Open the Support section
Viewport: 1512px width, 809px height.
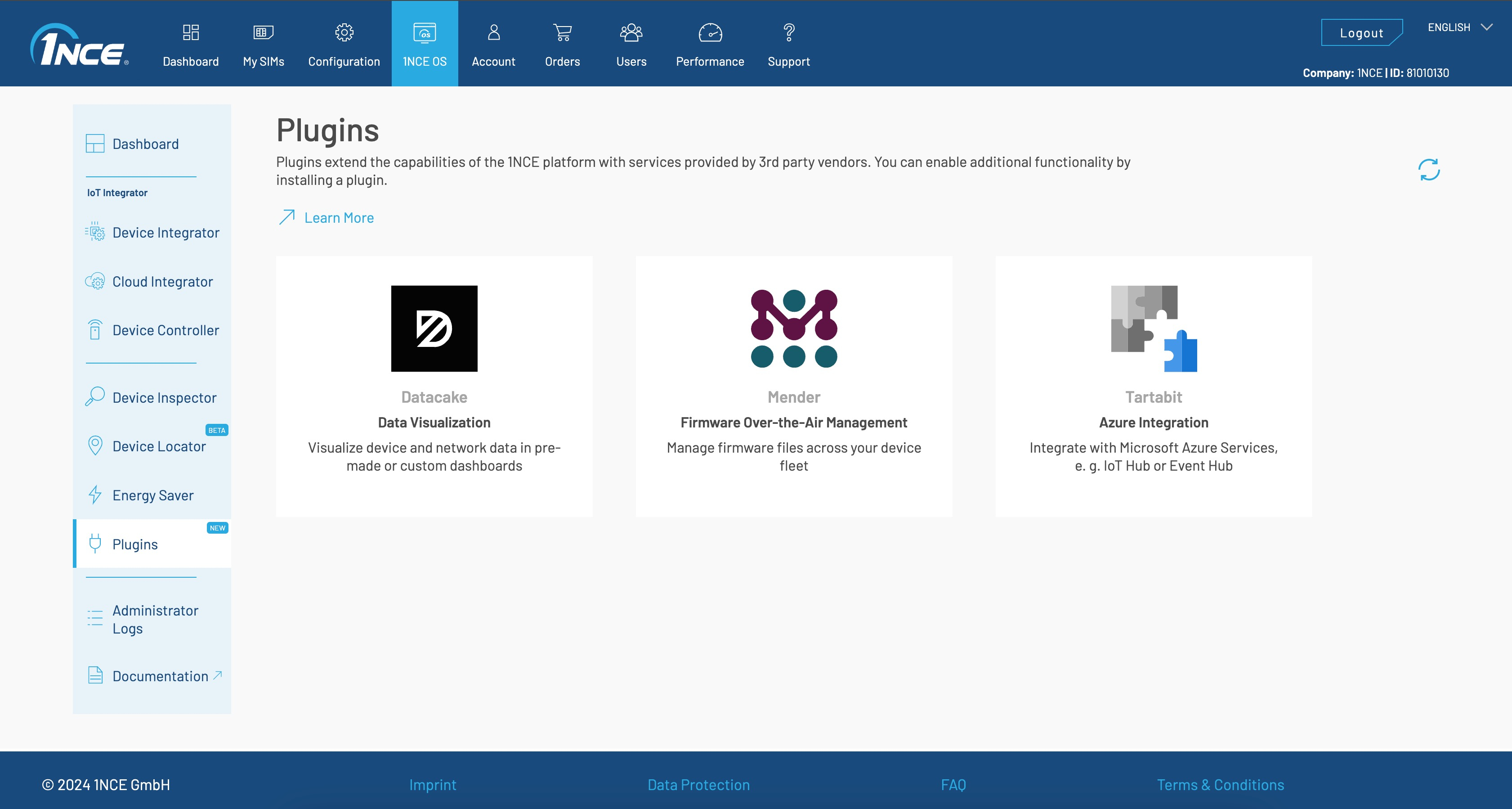pyautogui.click(x=788, y=43)
